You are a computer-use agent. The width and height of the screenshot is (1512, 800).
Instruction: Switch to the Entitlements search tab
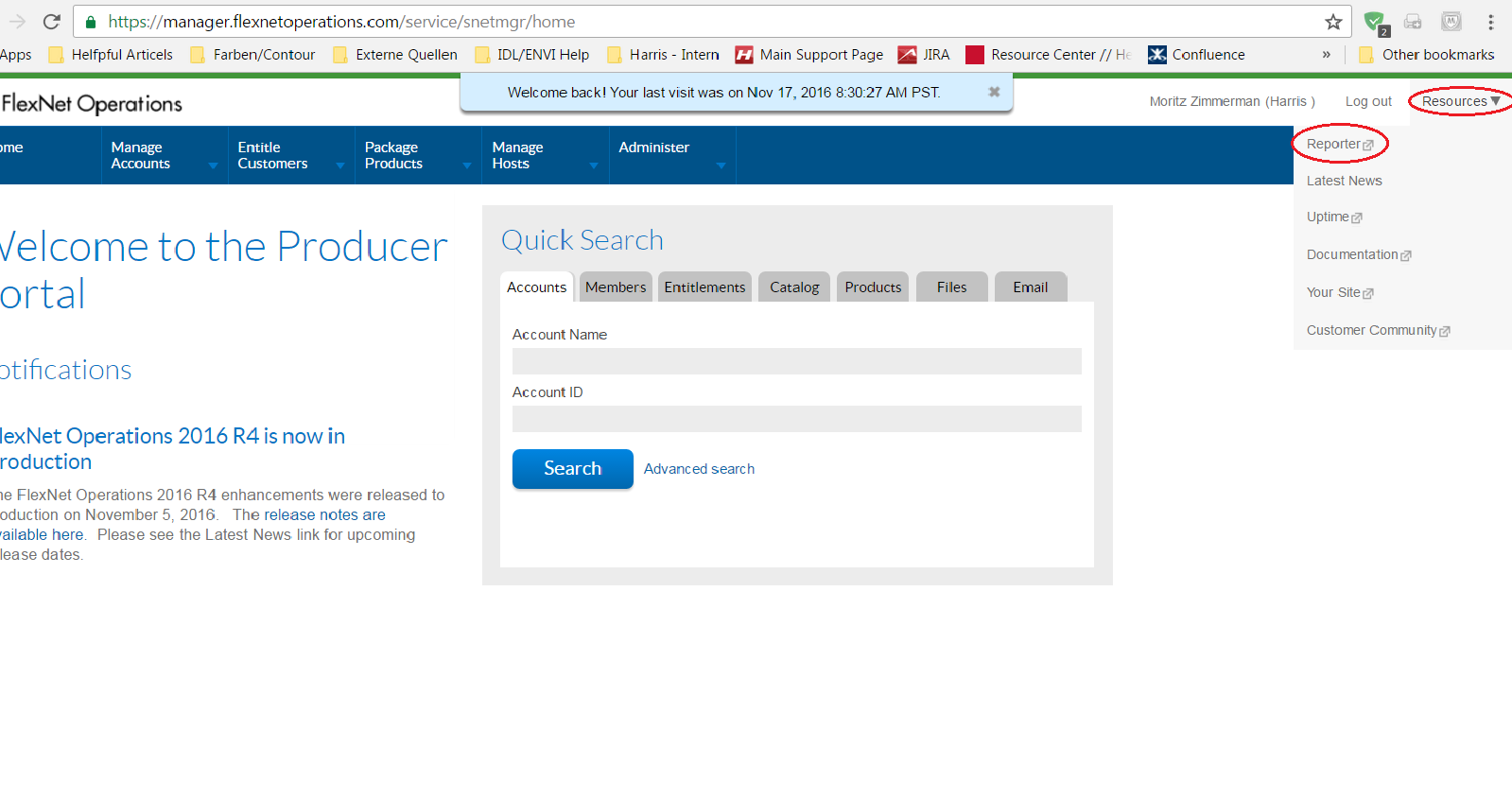click(704, 287)
